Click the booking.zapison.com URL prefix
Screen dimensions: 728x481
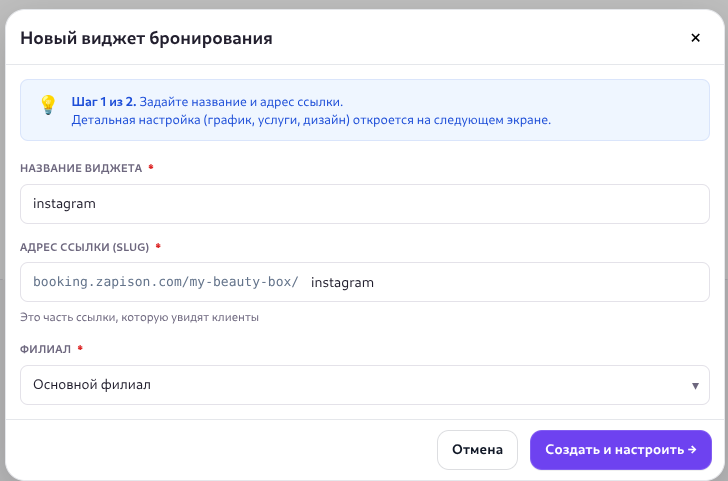point(165,282)
